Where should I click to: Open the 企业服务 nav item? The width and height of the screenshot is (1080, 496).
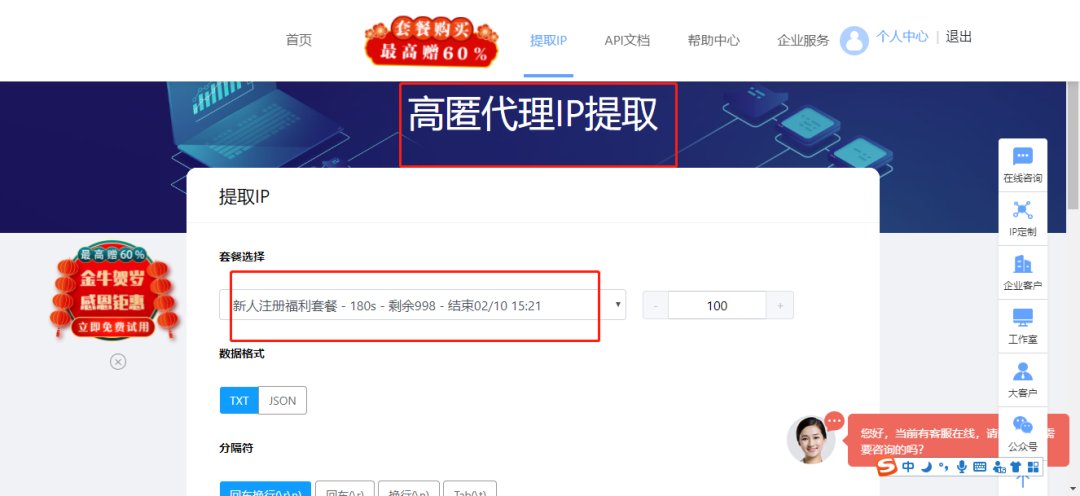[x=803, y=40]
